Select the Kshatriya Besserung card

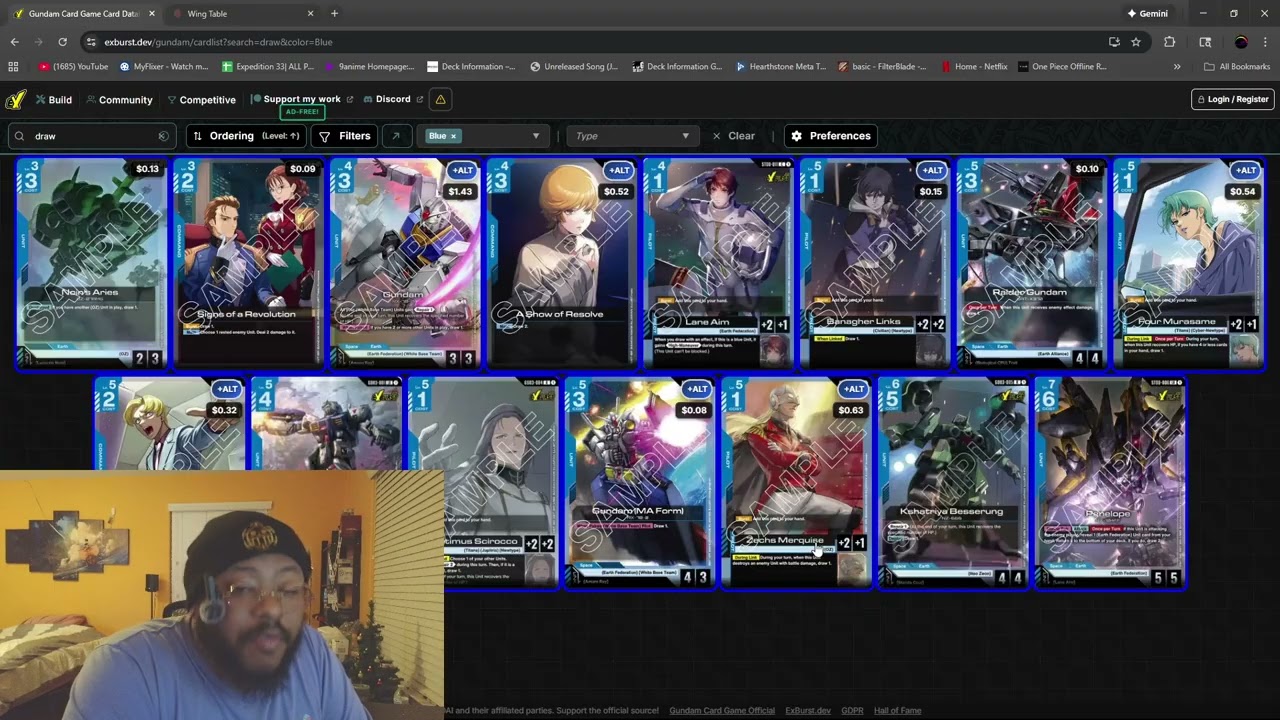952,483
